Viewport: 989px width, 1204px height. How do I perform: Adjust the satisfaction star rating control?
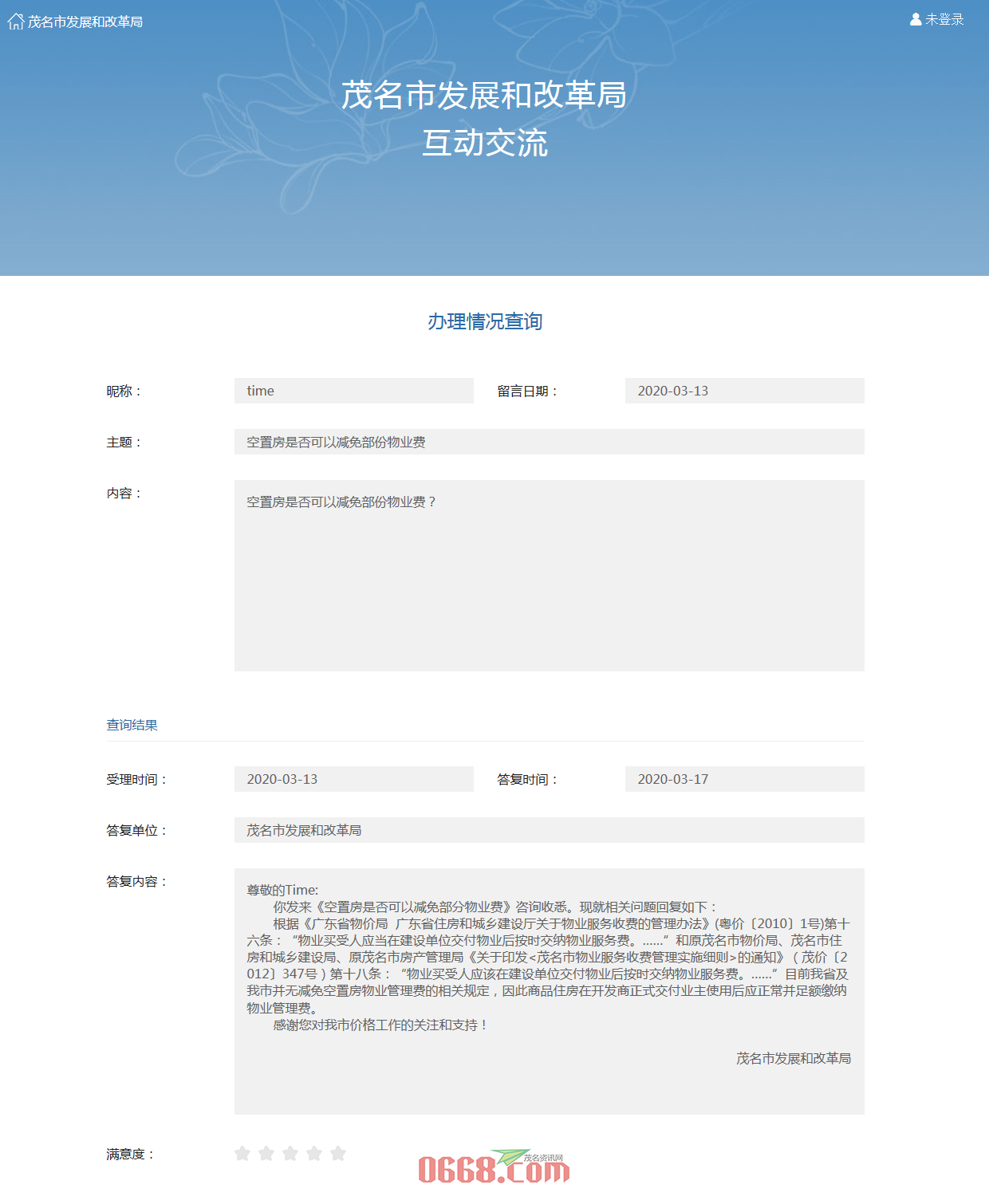point(290,1153)
